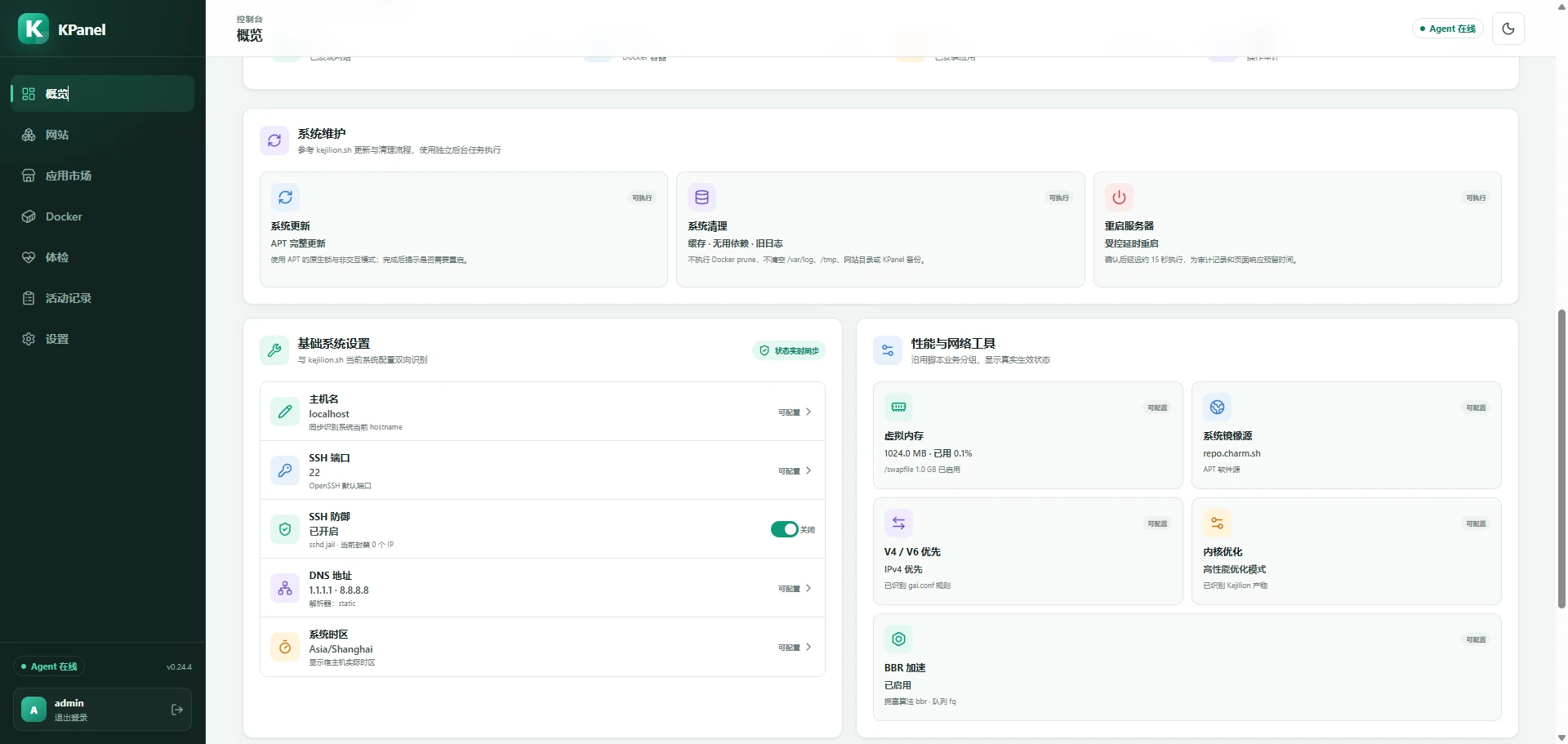Image resolution: width=1568 pixels, height=744 pixels.
Task: Open the 网站 sidebar menu item
Action: coord(103,135)
